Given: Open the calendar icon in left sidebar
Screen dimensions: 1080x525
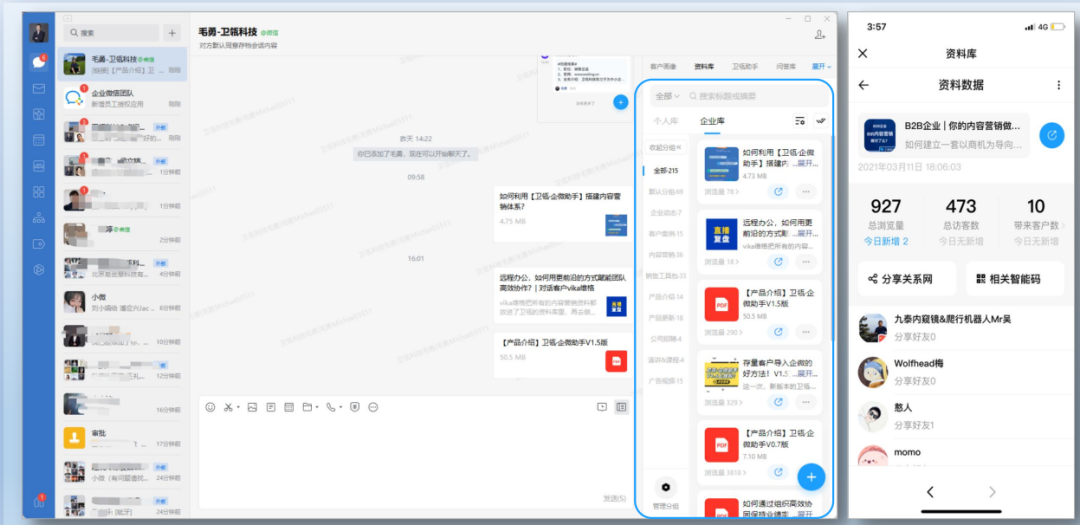Looking at the screenshot, I should coord(39,140).
